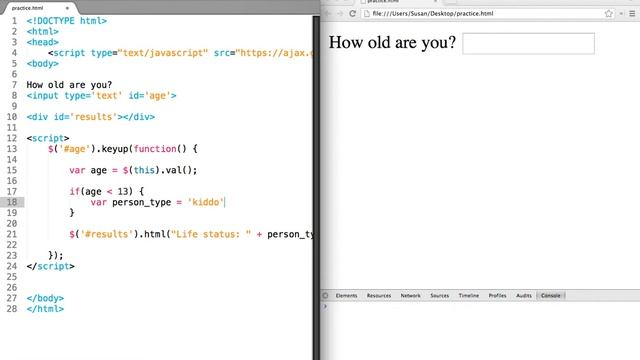This screenshot has height=360, width=640.
Task: Bookmark this page with the star icon
Action: pos(609,13)
